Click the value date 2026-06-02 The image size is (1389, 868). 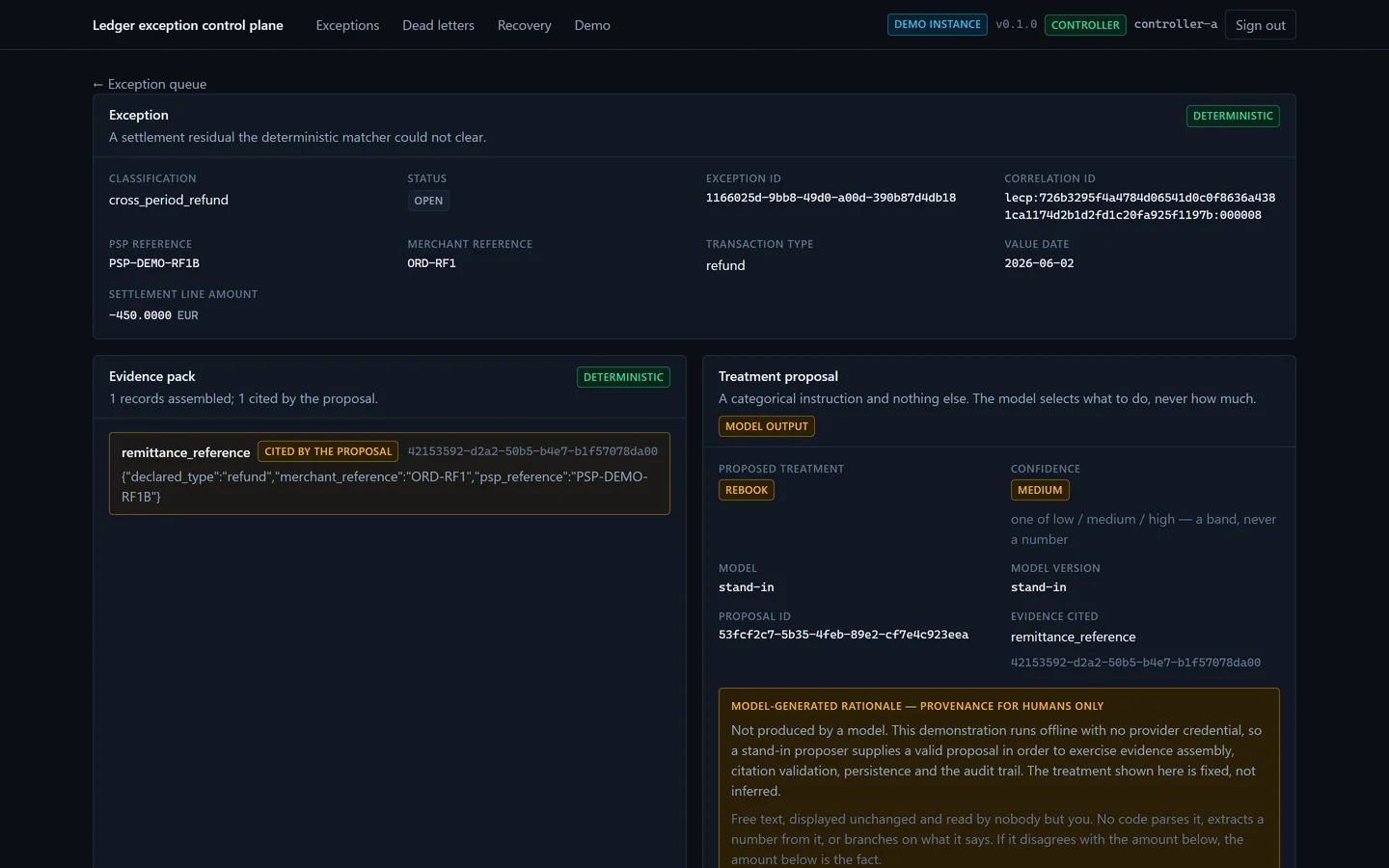click(x=1039, y=263)
